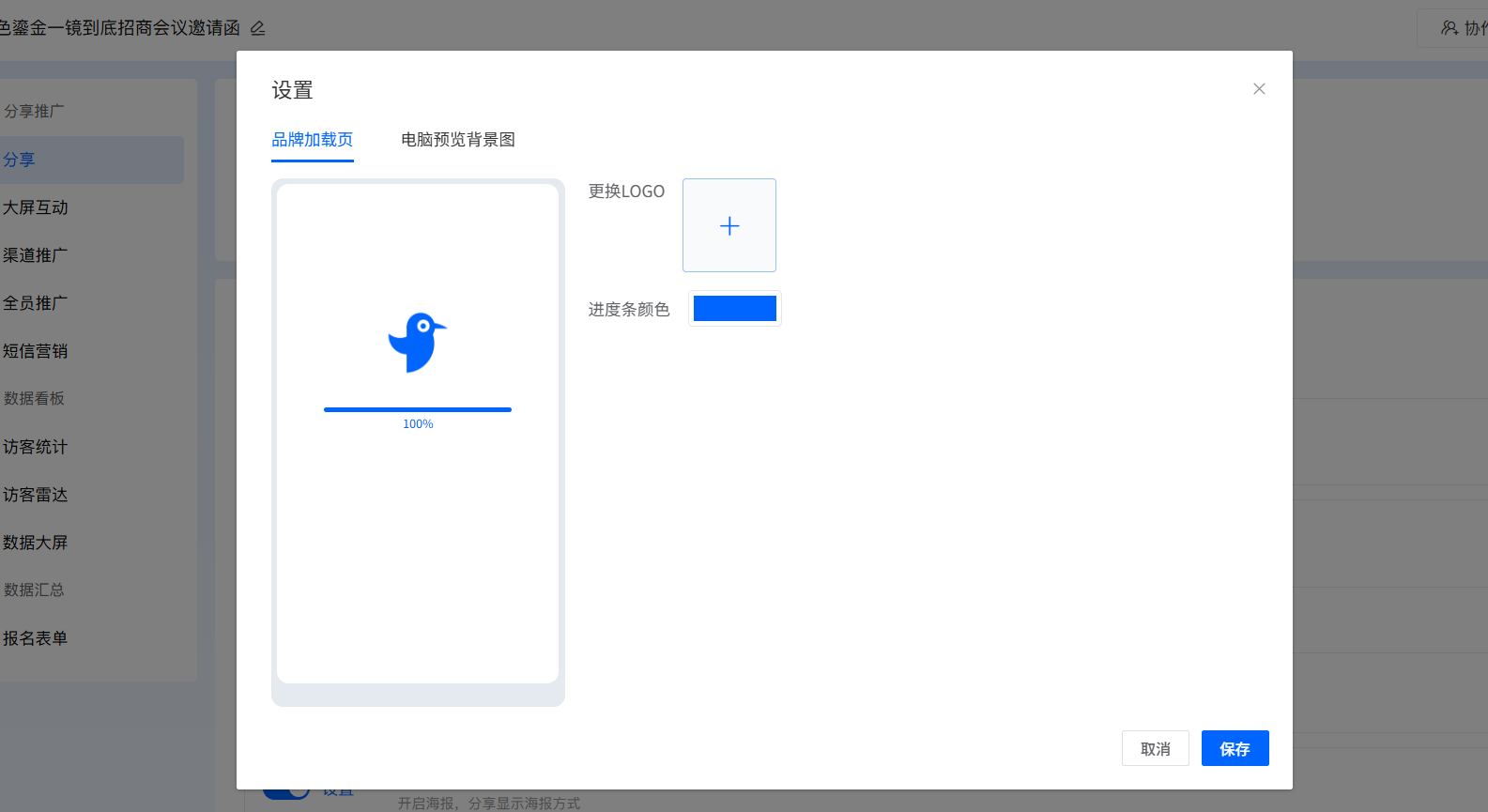Toggle the blue switch behind the dialog
This screenshot has height=812, width=1488.
[x=285, y=793]
